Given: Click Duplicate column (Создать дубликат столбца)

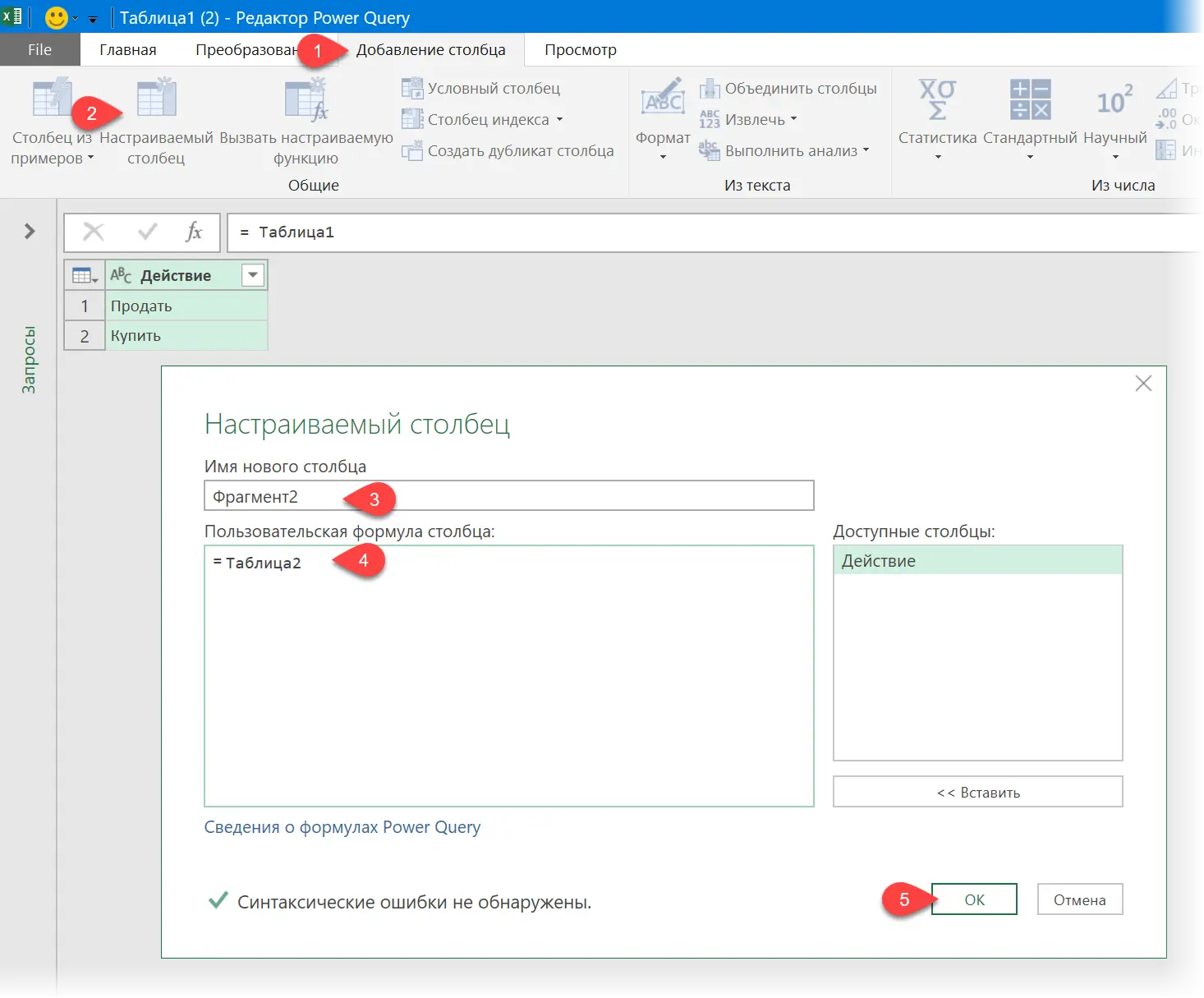Looking at the screenshot, I should point(508,150).
